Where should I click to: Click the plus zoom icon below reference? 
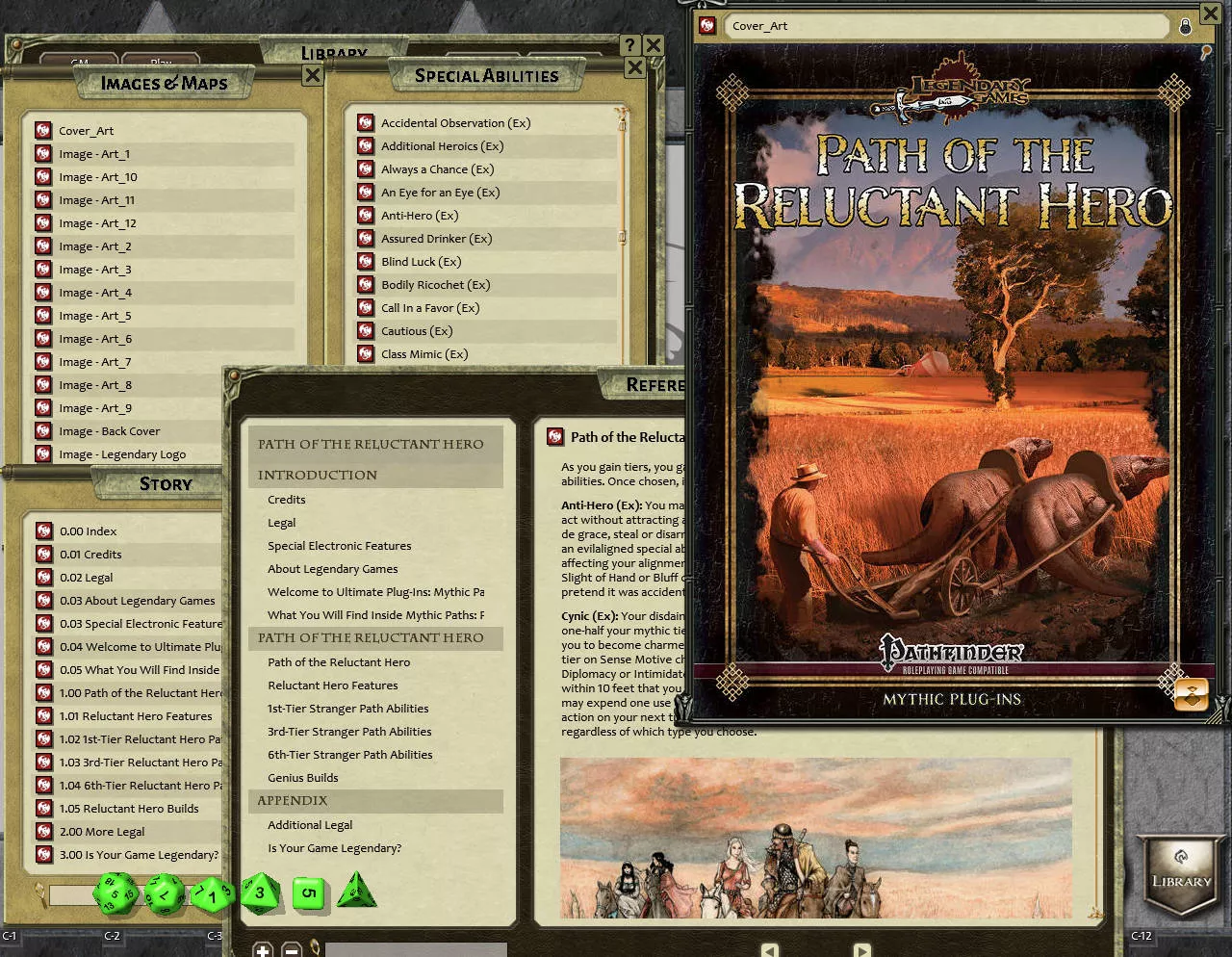point(263,949)
